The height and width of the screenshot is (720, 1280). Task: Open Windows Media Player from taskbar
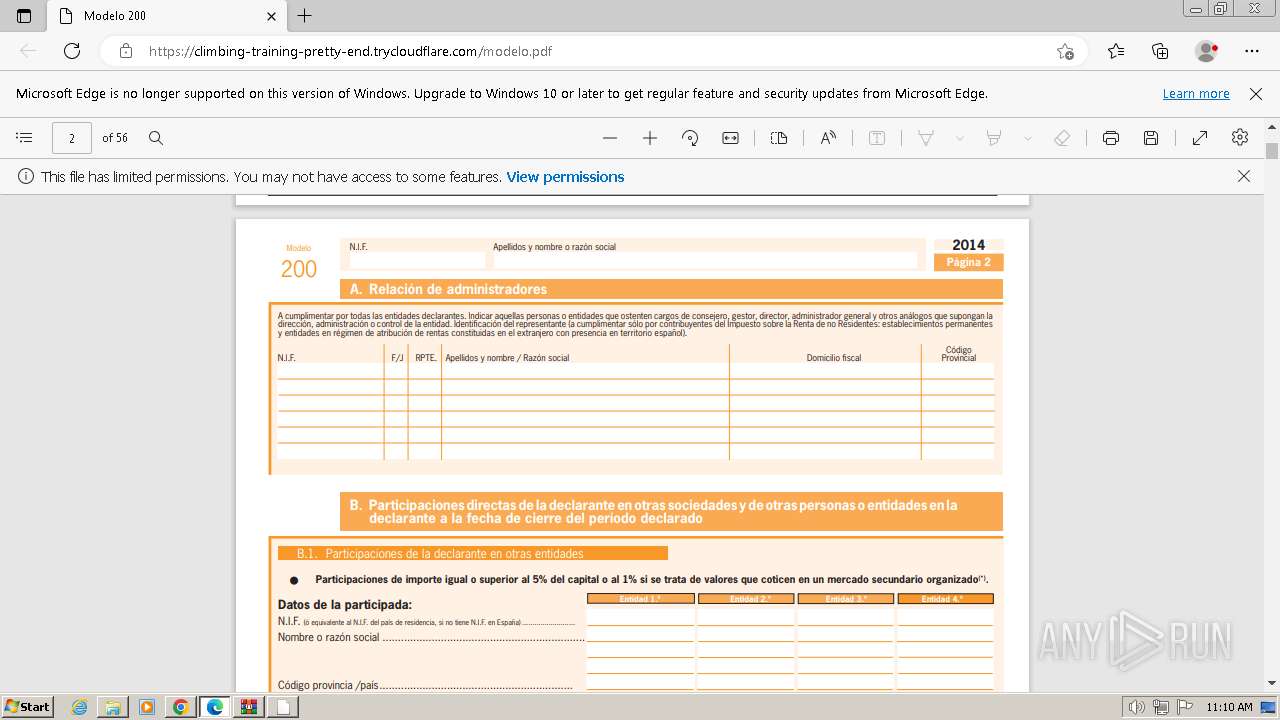[x=147, y=707]
